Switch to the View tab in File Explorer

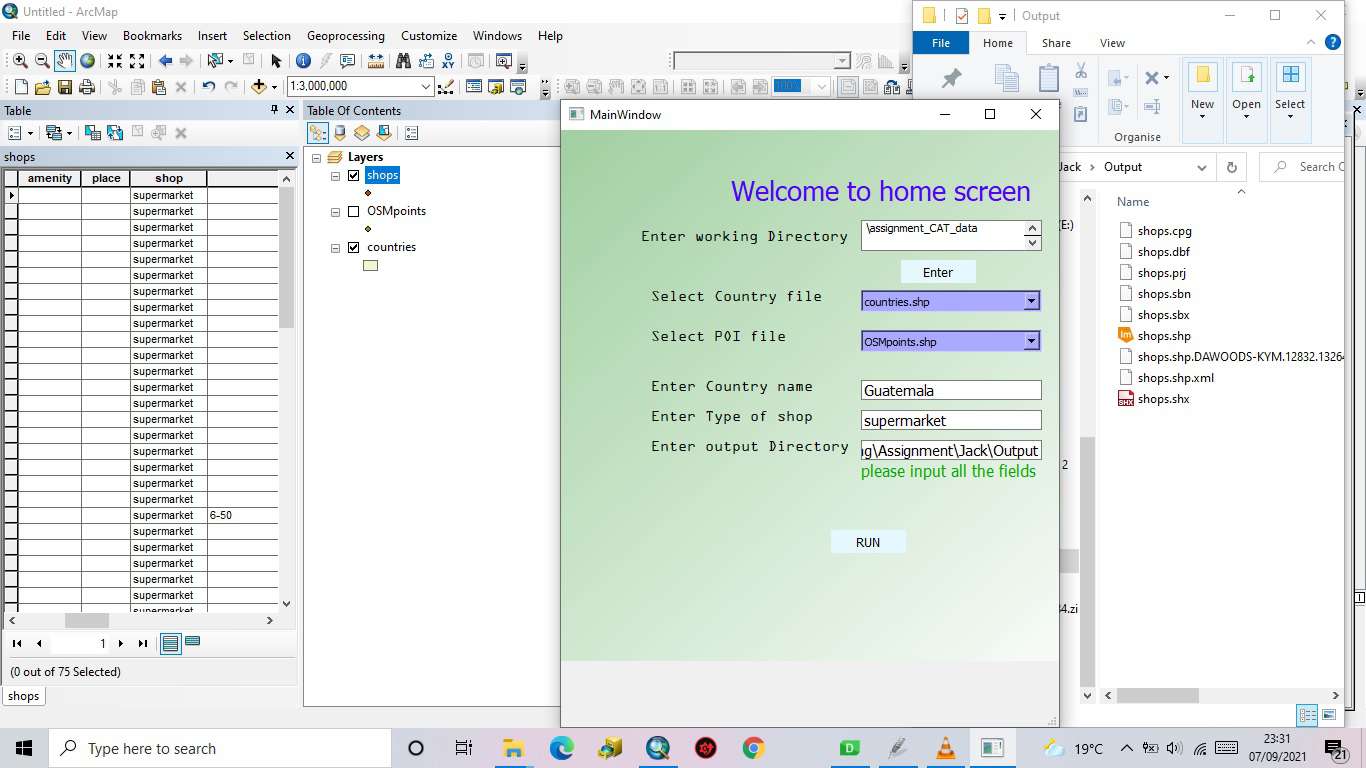click(x=1112, y=43)
